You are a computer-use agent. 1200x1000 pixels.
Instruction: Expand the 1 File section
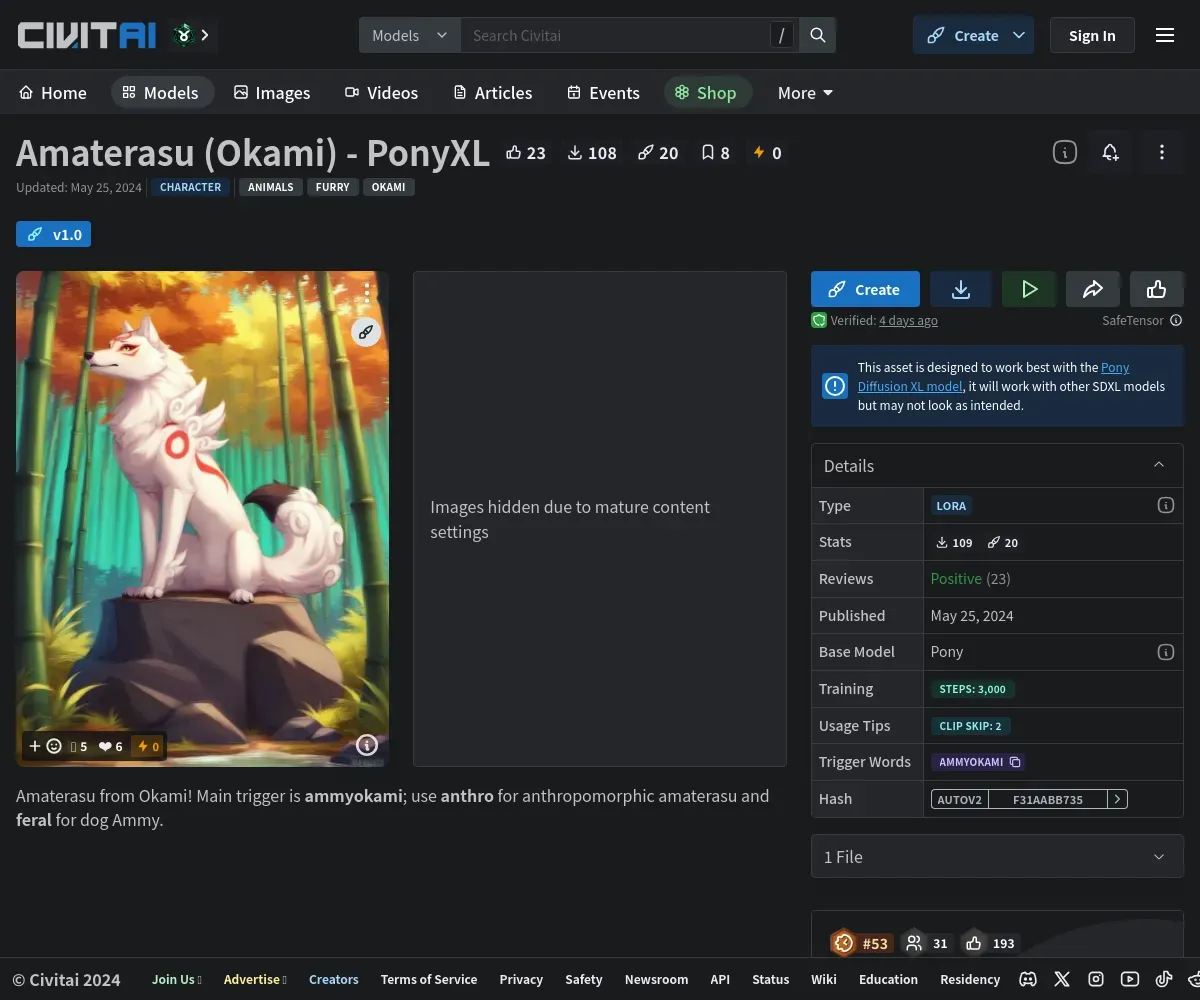997,856
